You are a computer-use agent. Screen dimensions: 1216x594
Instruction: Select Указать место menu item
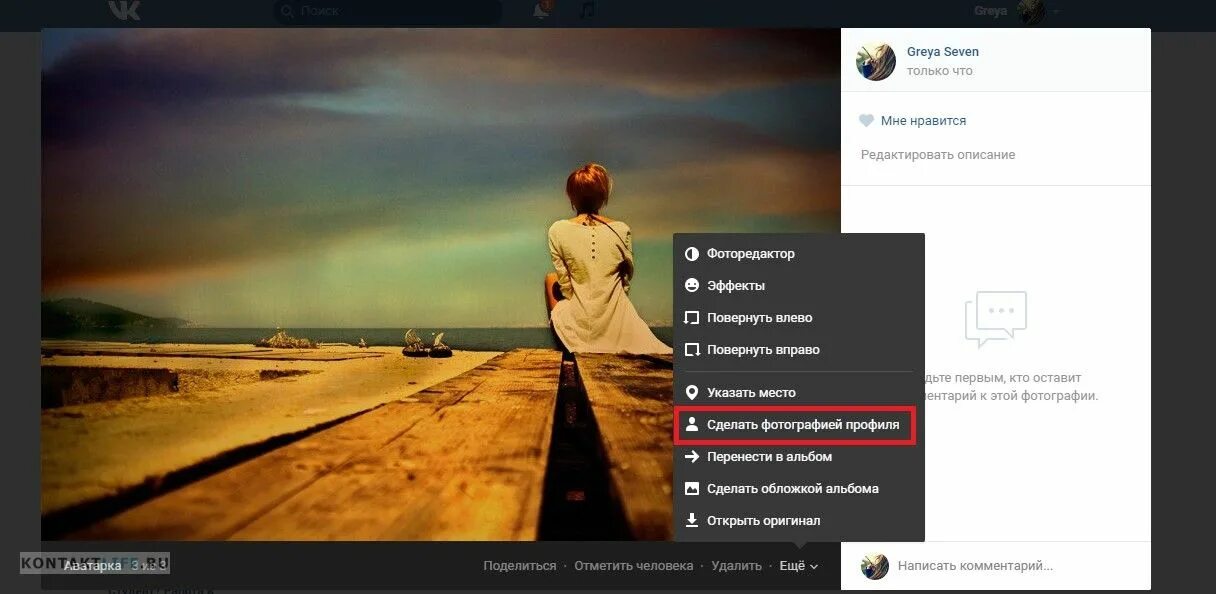click(x=798, y=393)
